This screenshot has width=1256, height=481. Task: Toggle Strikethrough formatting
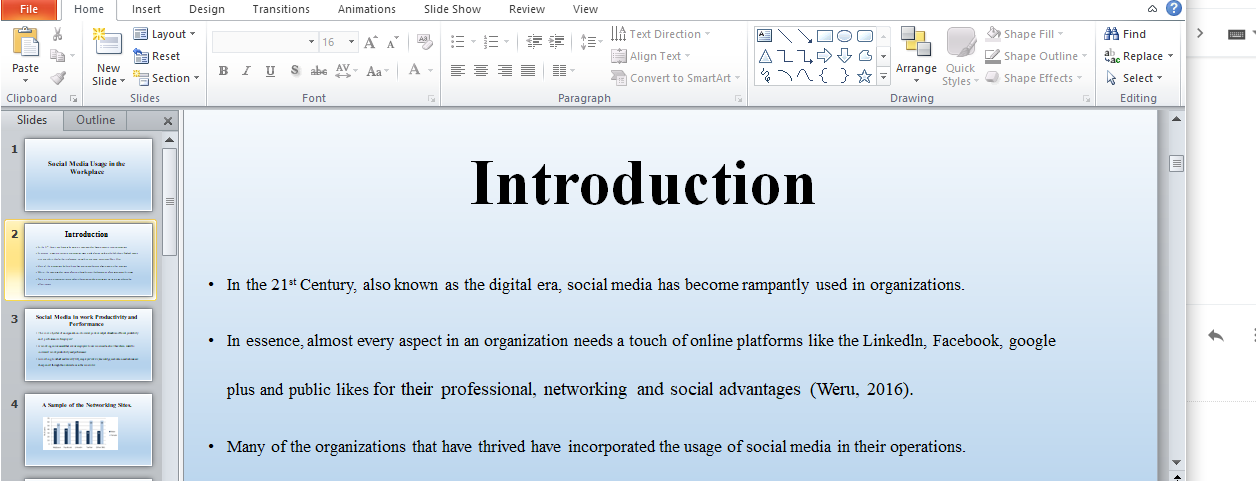pyautogui.click(x=319, y=71)
